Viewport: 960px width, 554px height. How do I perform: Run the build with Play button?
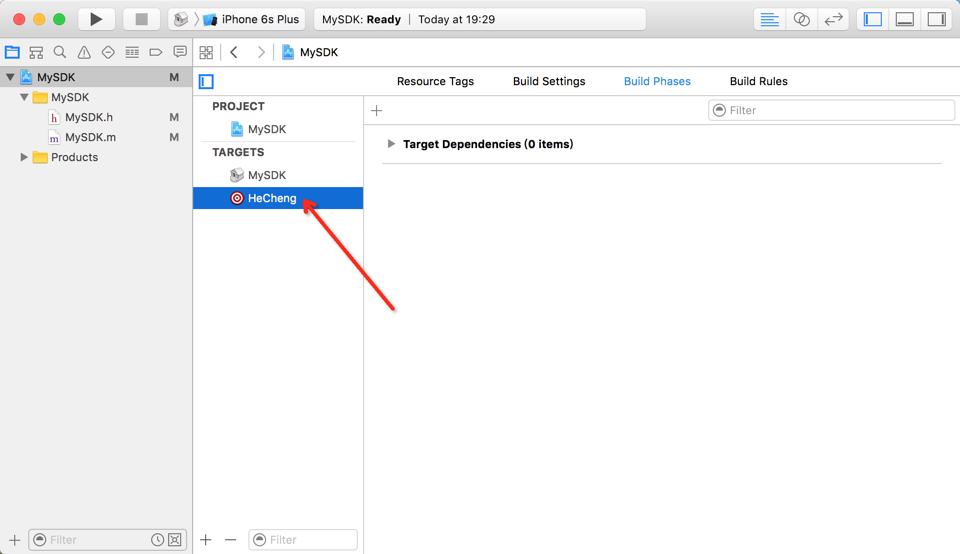click(96, 19)
